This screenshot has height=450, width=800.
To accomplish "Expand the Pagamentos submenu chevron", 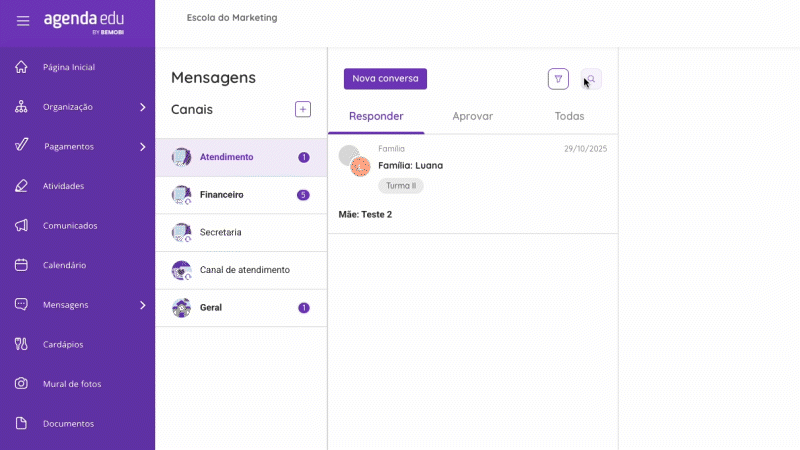I will point(143,147).
